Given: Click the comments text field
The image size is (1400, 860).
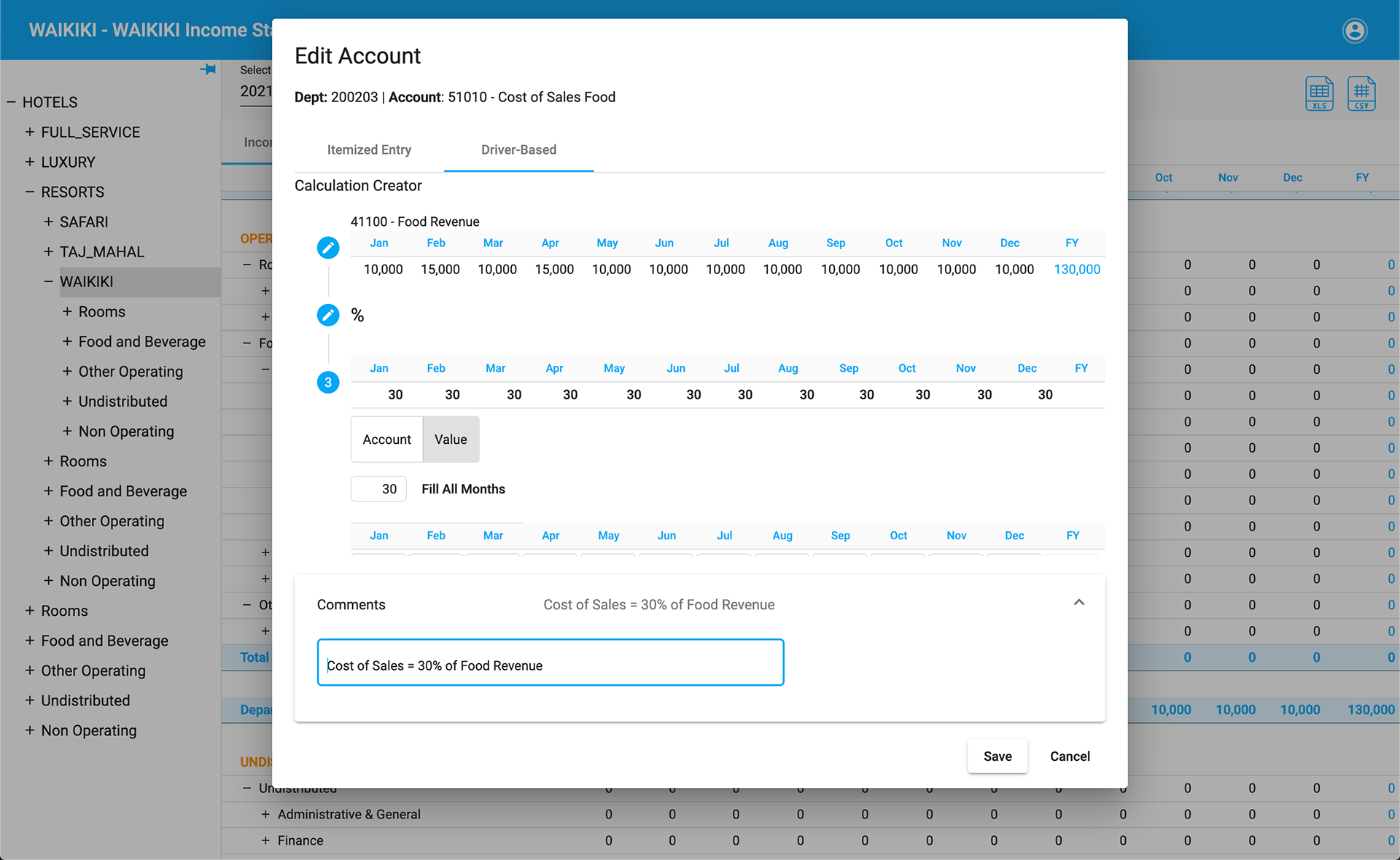Looking at the screenshot, I should (x=551, y=662).
